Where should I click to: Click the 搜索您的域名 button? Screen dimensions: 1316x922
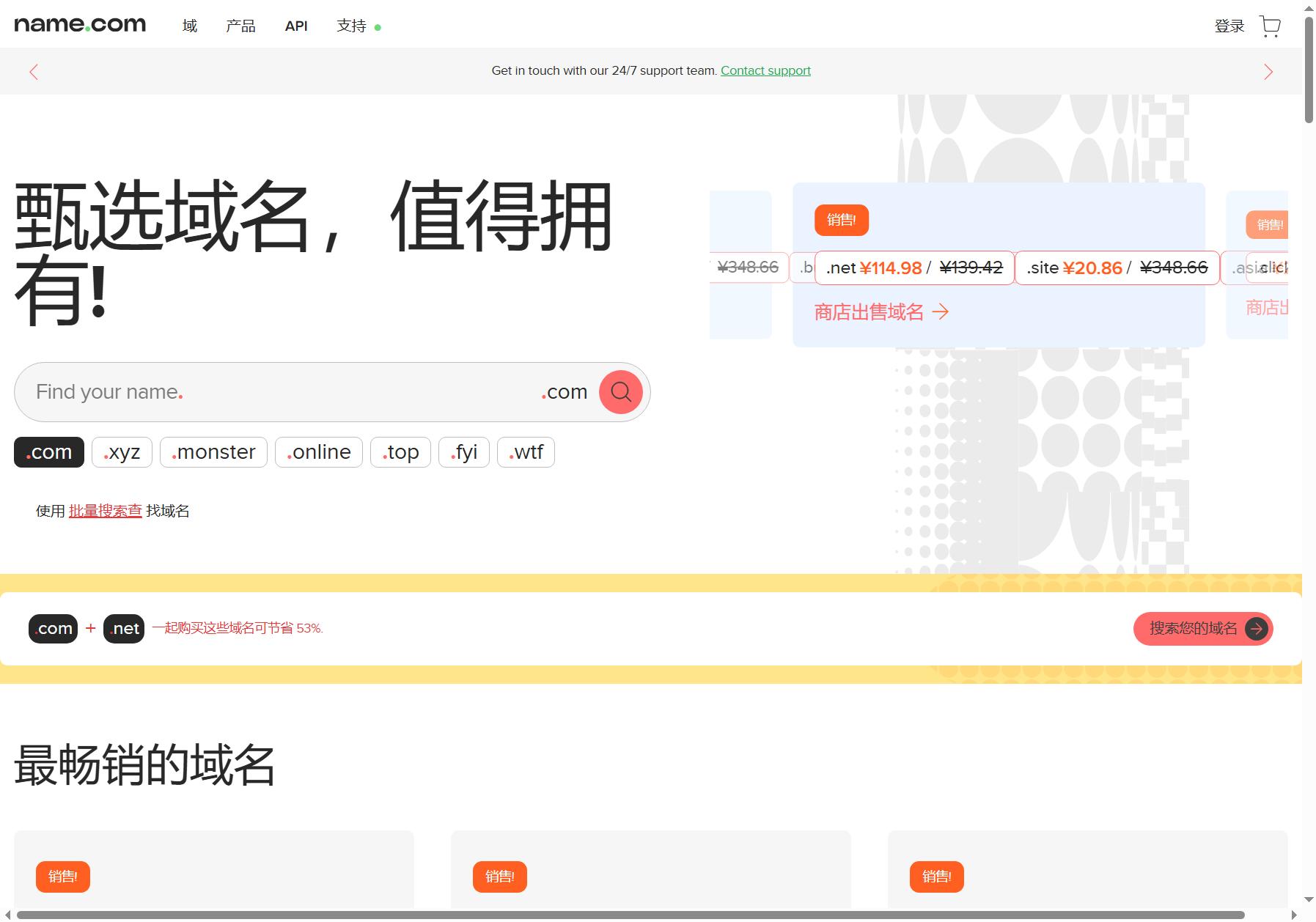(x=1203, y=629)
